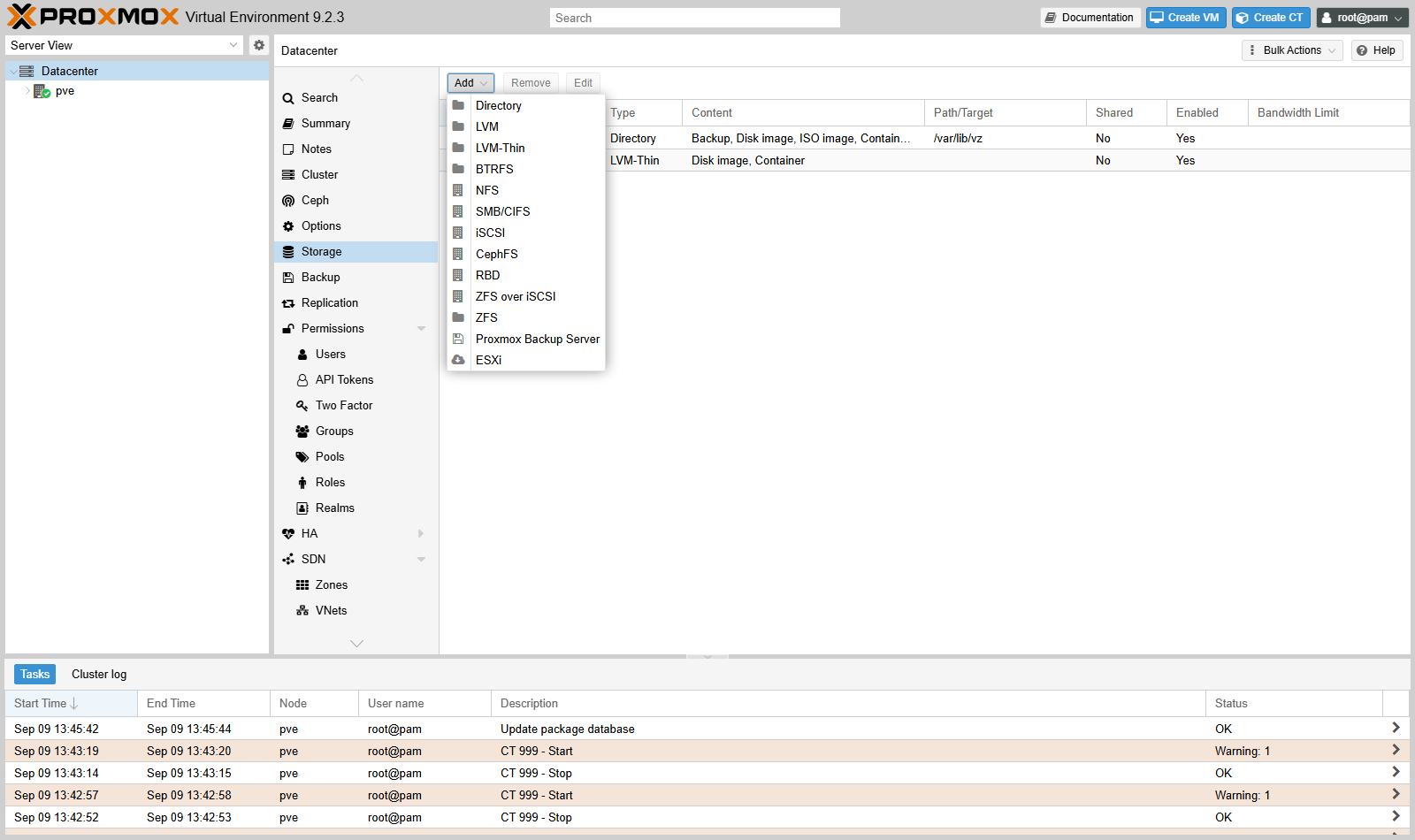Open the Bulk Actions dropdown

(x=1292, y=50)
